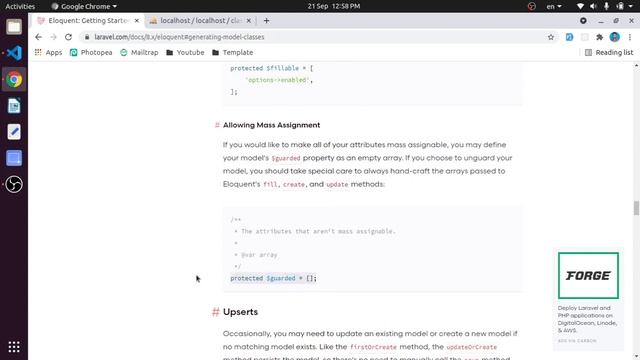Click the inline $guarded code word
The image size is (640, 360).
click(x=286, y=158)
